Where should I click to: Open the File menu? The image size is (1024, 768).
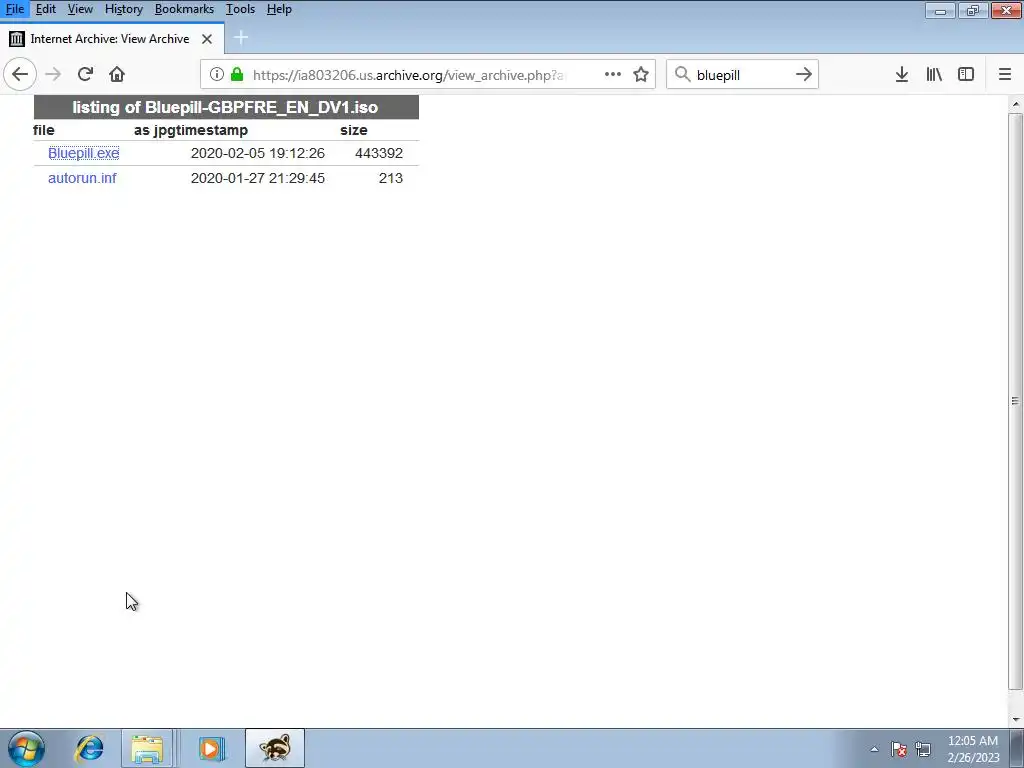(x=14, y=9)
